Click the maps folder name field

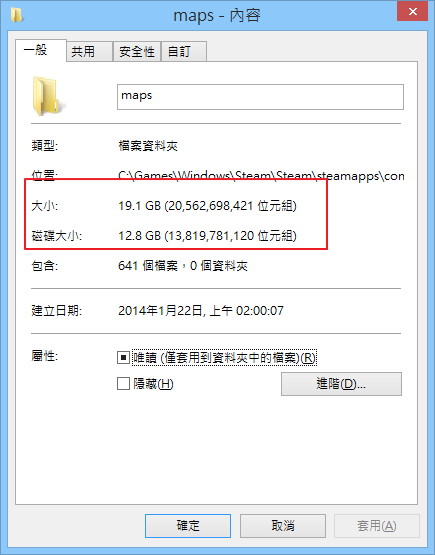click(260, 97)
